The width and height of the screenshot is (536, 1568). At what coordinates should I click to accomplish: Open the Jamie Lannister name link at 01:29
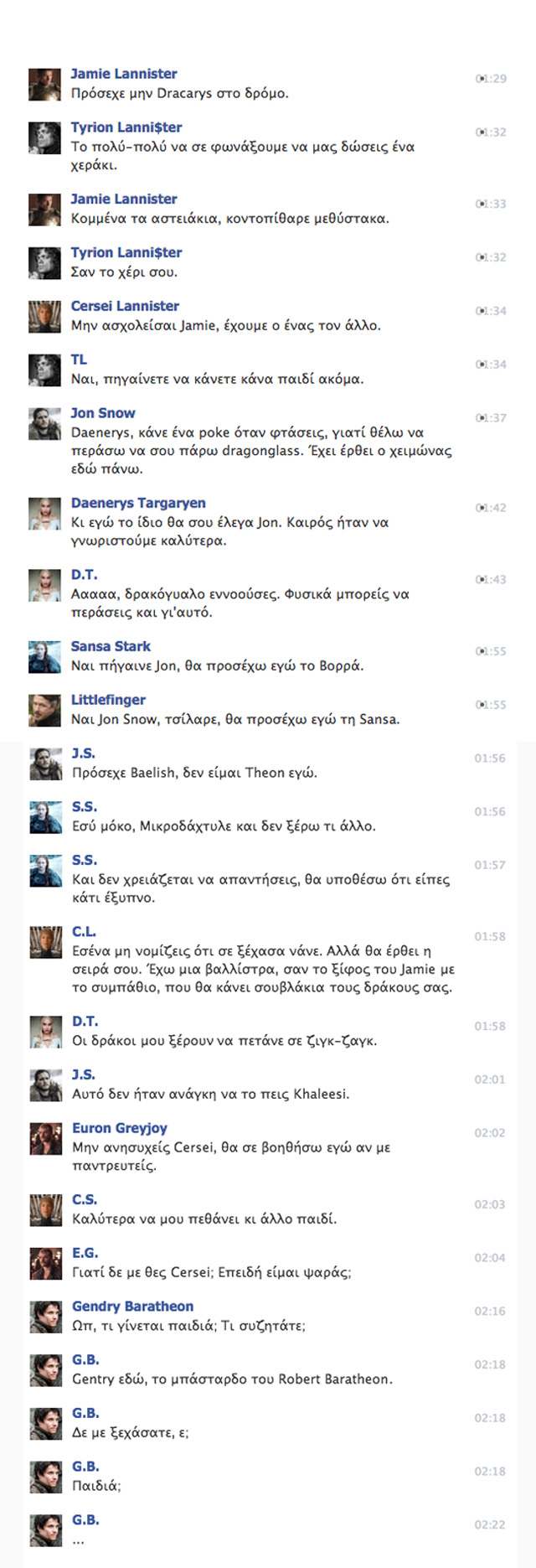124,74
